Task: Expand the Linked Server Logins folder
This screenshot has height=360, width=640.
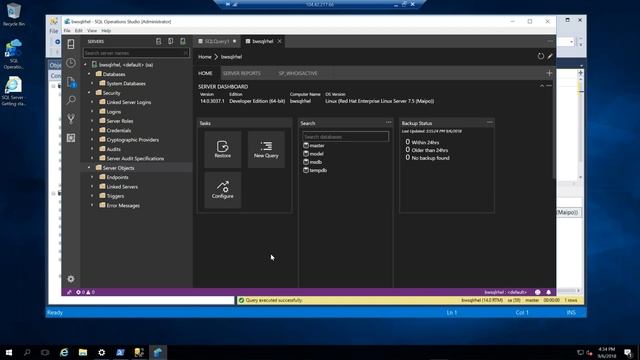Action: pyautogui.click(x=93, y=102)
